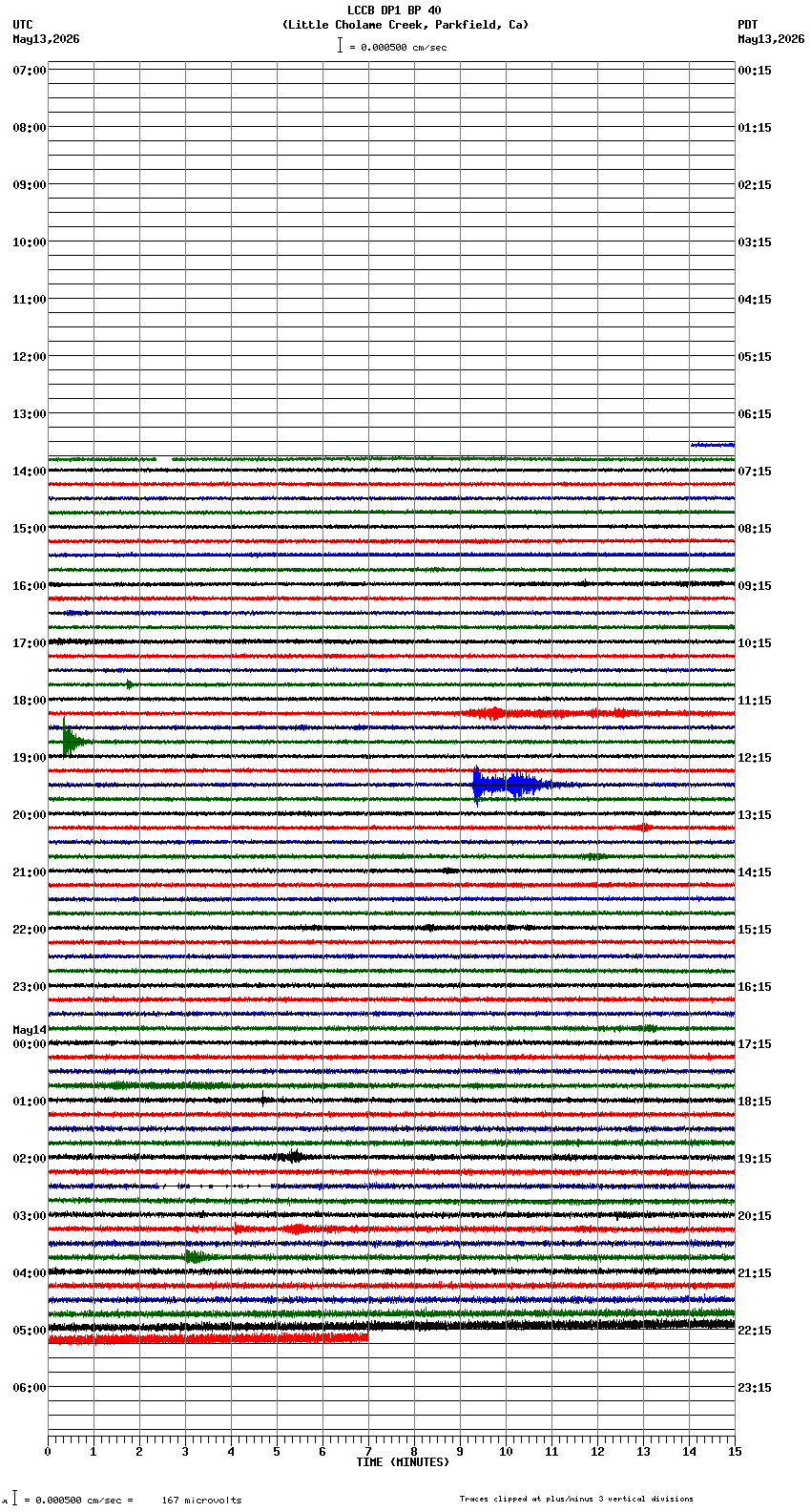The width and height of the screenshot is (811, 1512).
Task: Click the scale bar icon next to 0.000500 cm/sec at top
Action: click(x=340, y=45)
